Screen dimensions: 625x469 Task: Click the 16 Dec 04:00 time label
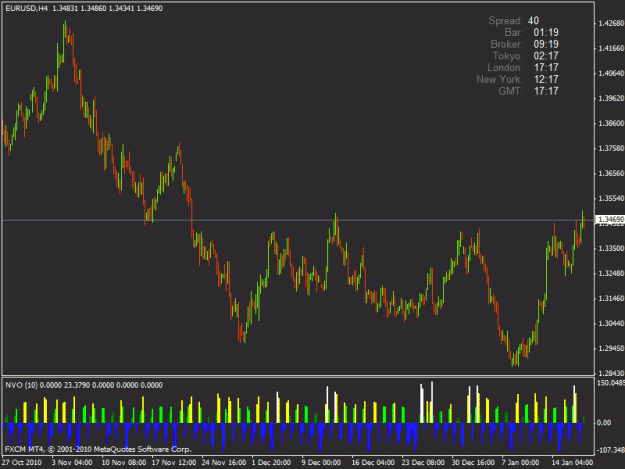[x=373, y=462]
